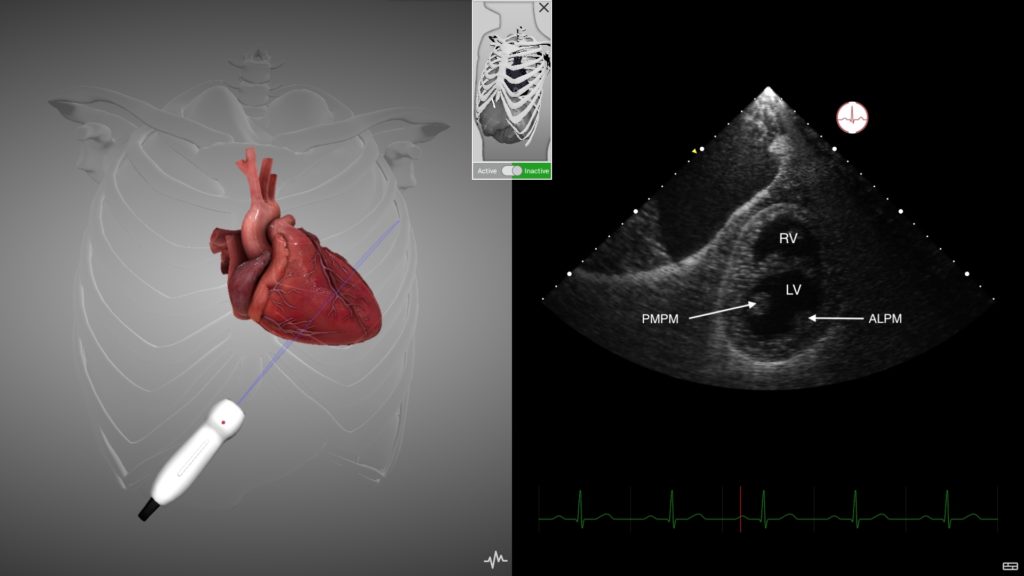Click the yellow orientation marker on the sector
This screenshot has height=576, width=1024.
694,152
